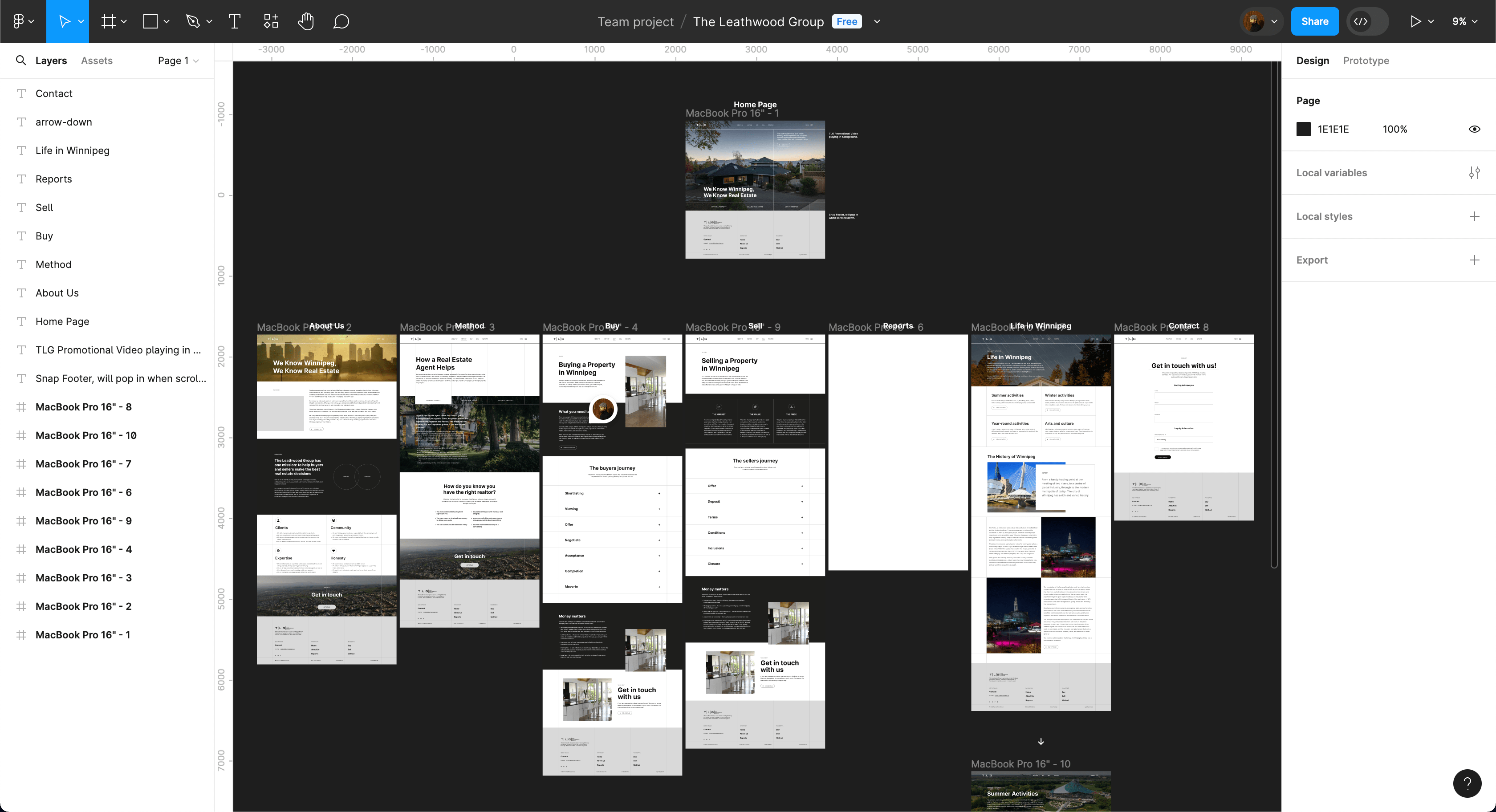Select the Pen tool
1496x812 pixels.
pyautogui.click(x=193, y=21)
